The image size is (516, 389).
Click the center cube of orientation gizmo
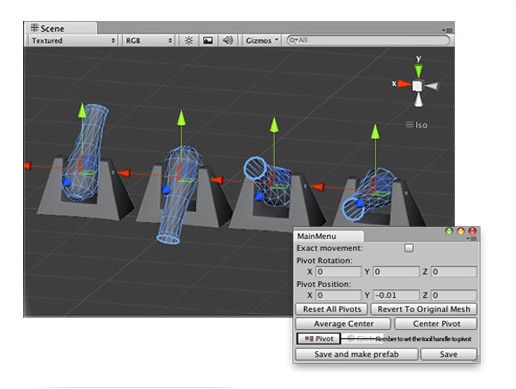[x=418, y=86]
